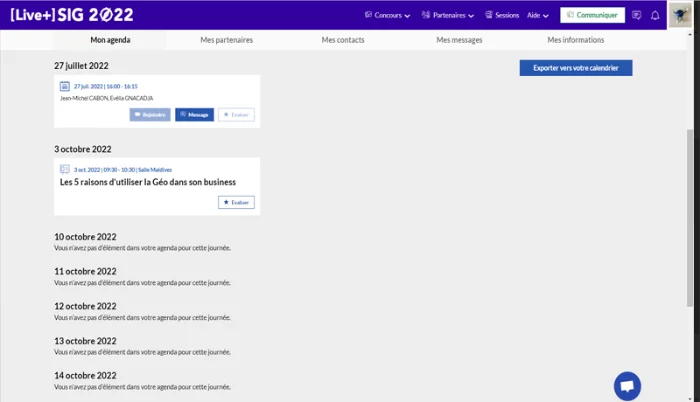Expand the Partenaires dropdown menu

(x=448, y=15)
